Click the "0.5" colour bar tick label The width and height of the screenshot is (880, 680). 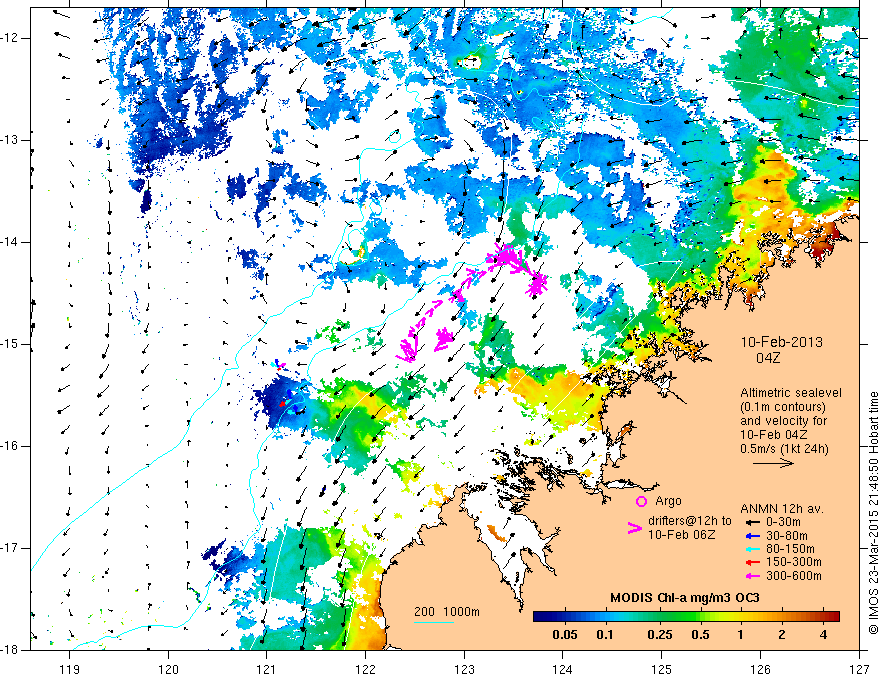[700, 635]
